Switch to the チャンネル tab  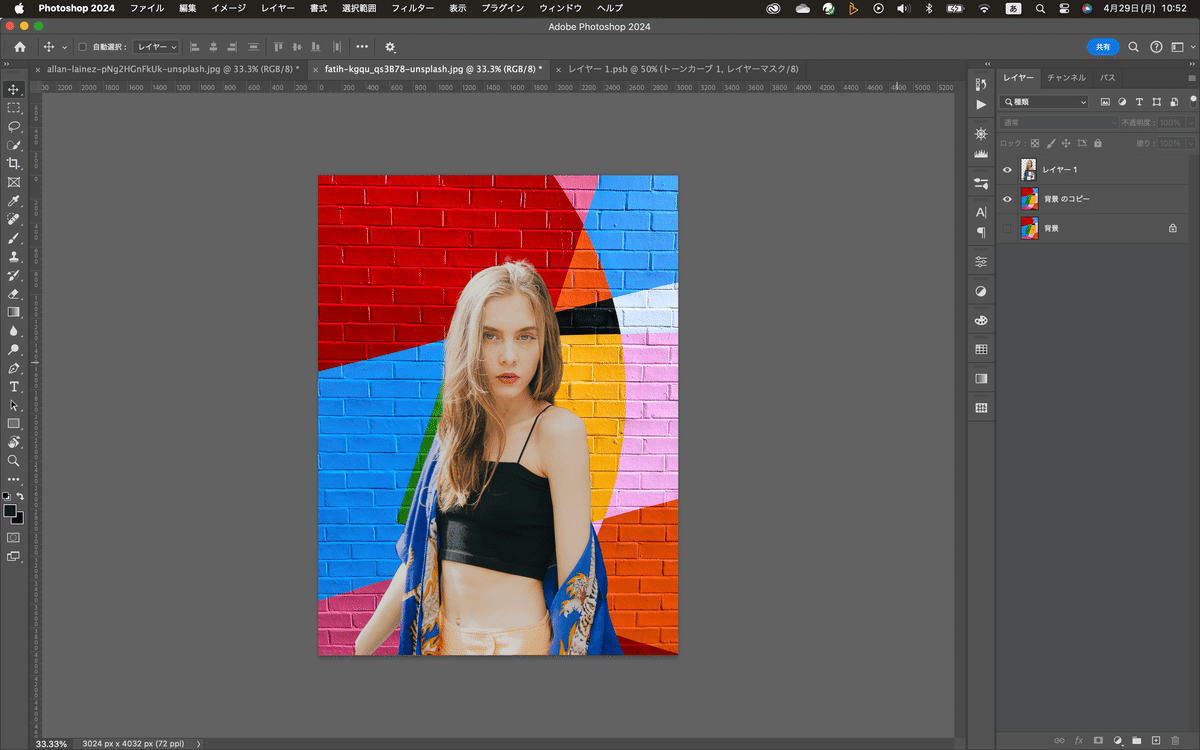(1066, 77)
